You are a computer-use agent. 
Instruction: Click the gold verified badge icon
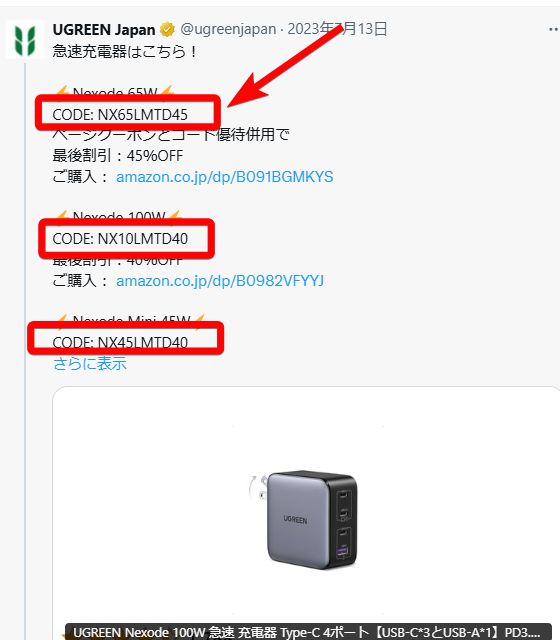click(167, 29)
